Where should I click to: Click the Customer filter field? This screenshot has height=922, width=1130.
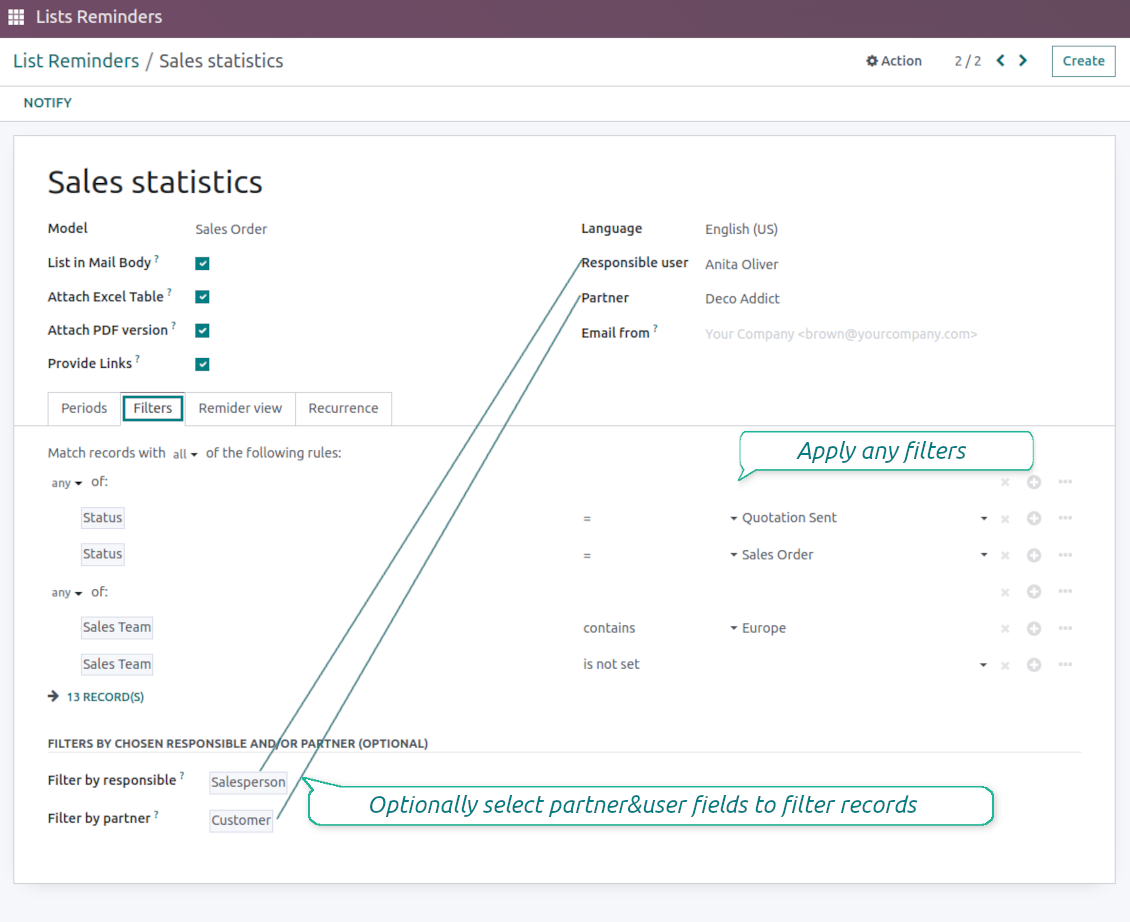click(x=241, y=820)
